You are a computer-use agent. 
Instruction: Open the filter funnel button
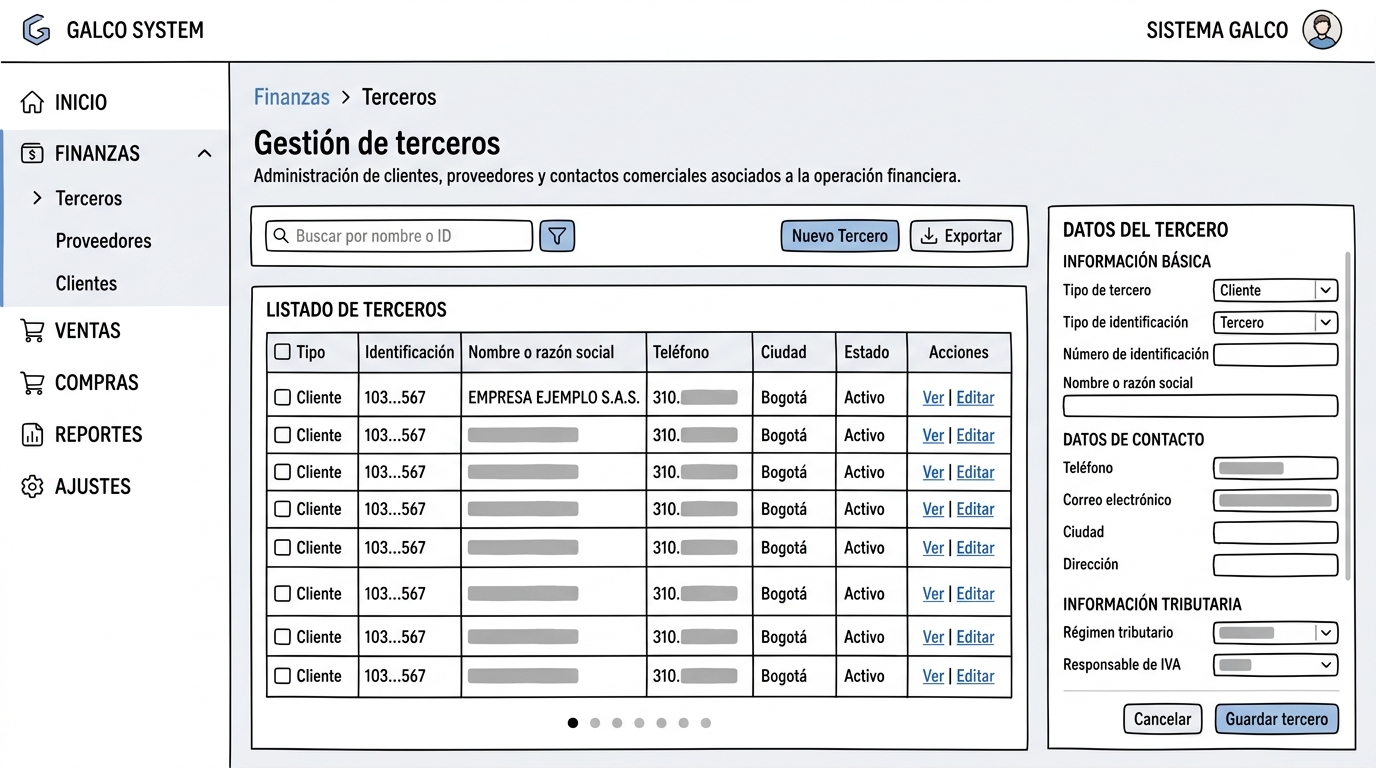[x=557, y=236]
